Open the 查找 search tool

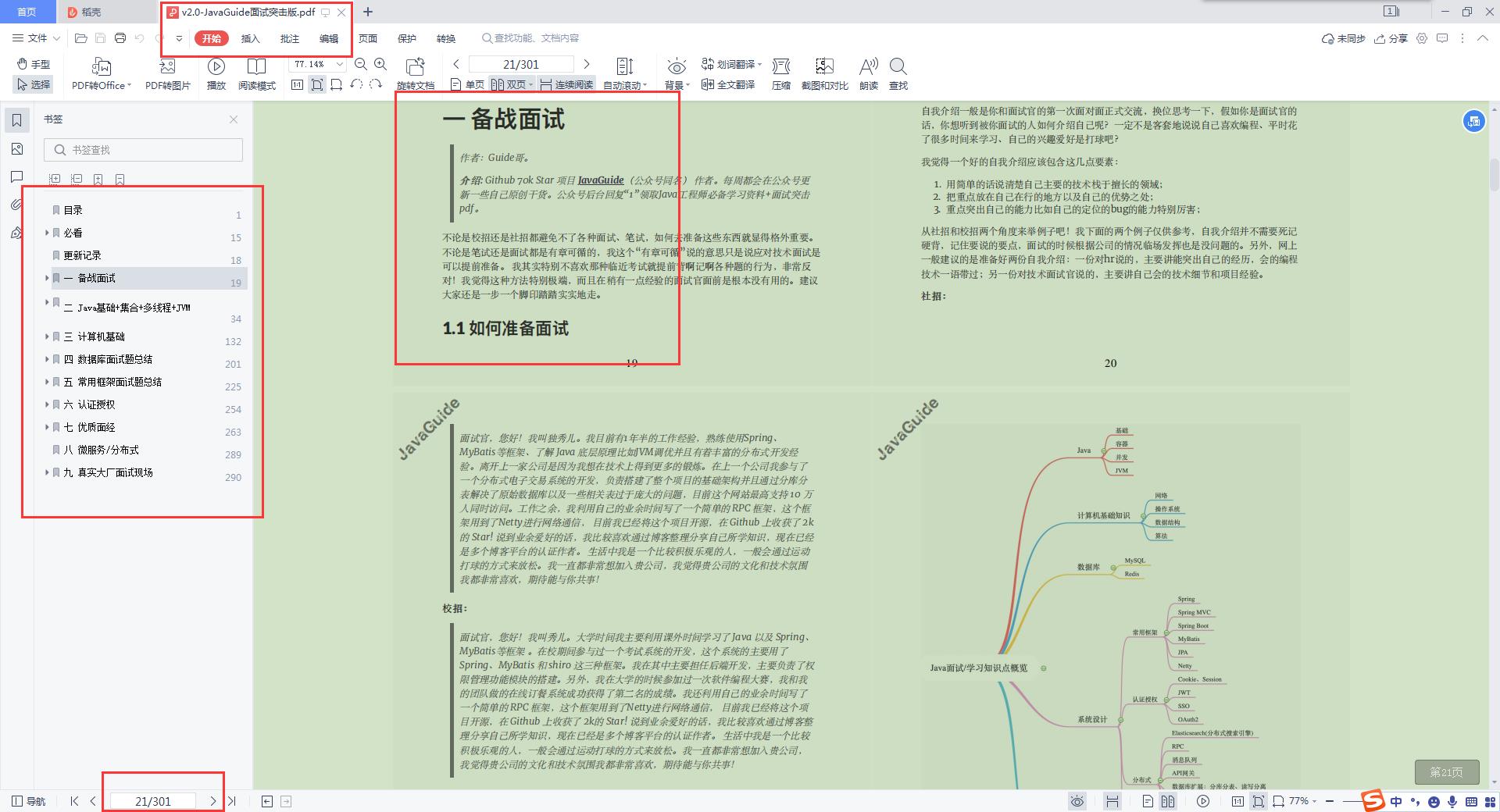click(898, 74)
